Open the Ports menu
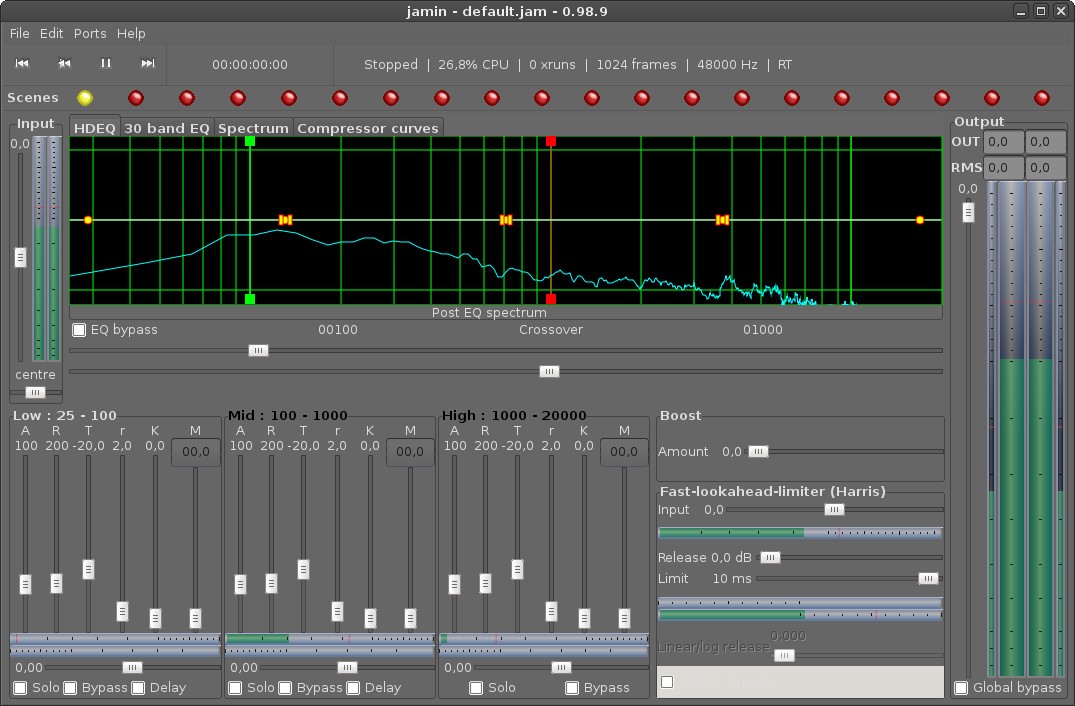1075x706 pixels. tap(90, 34)
